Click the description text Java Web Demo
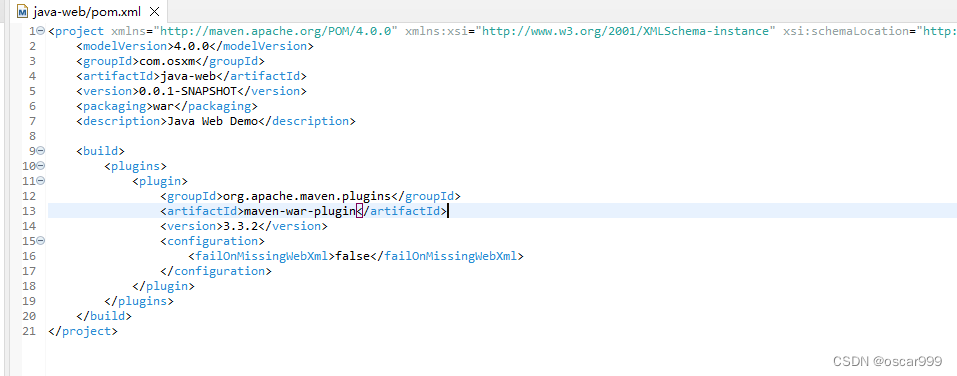This screenshot has width=957, height=376. 212,121
